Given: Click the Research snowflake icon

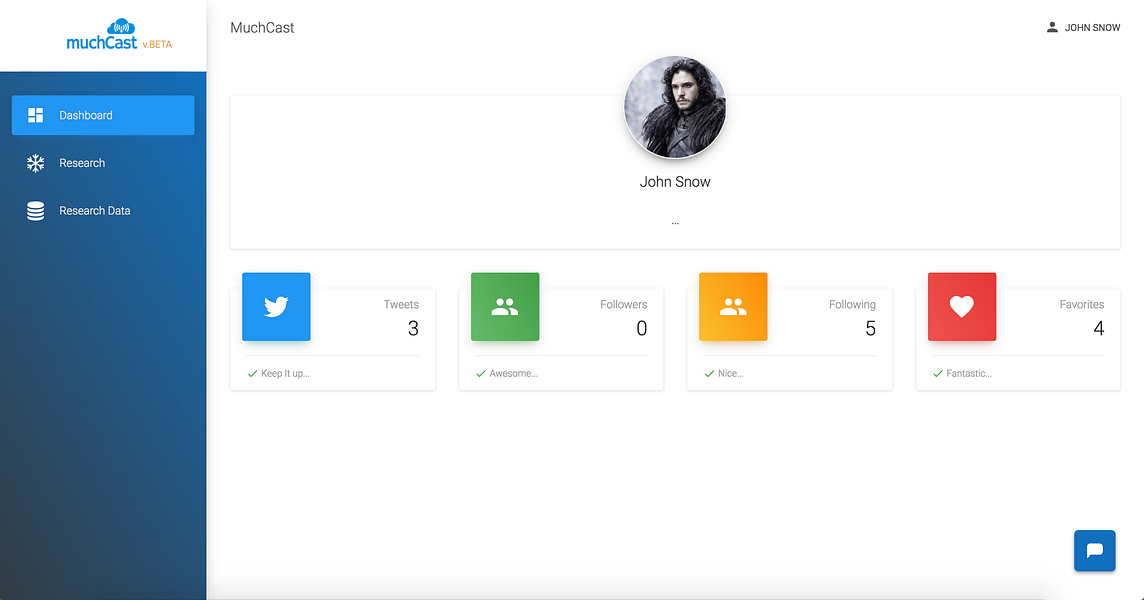Looking at the screenshot, I should (35, 163).
